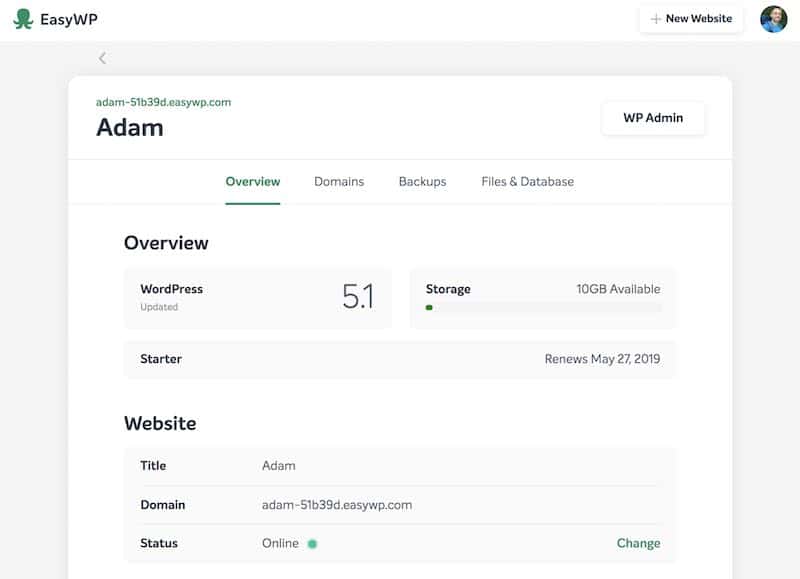
Task: Click the 'Renews May 27, 2019' text
Action: [602, 359]
